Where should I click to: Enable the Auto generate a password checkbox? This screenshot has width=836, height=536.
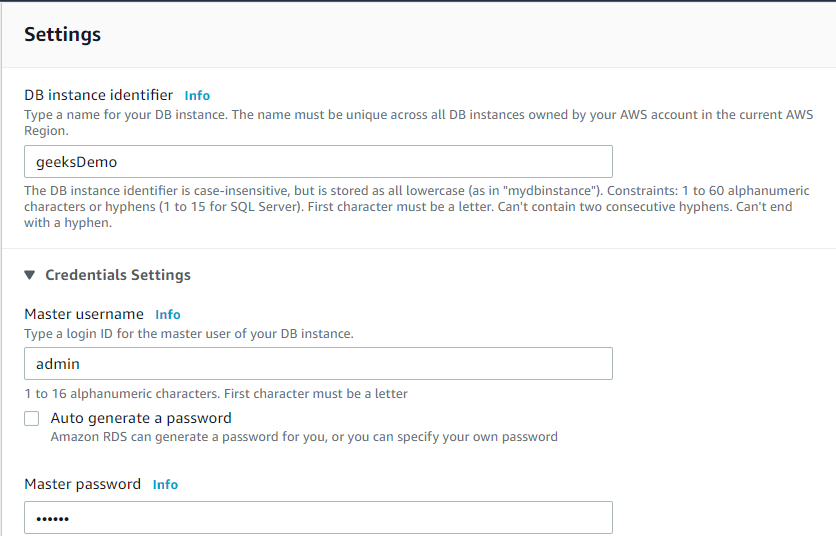click(32, 419)
